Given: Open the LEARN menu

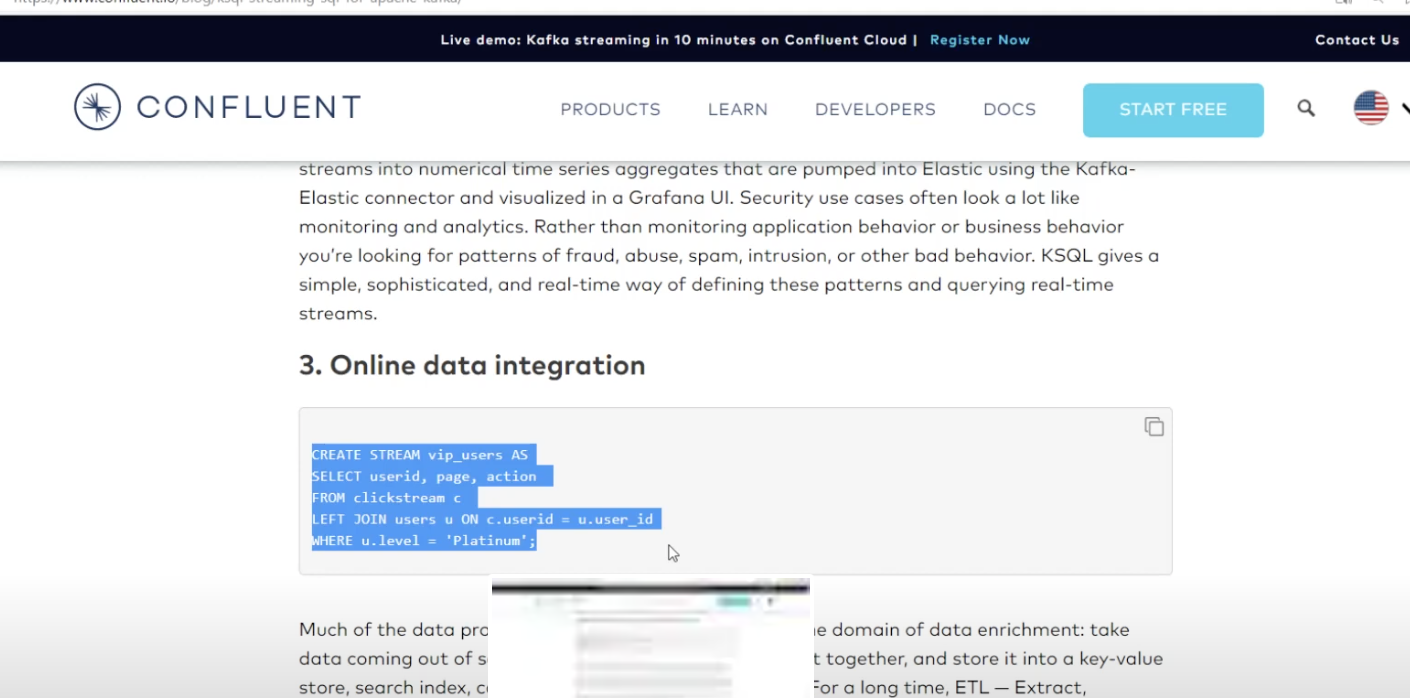Looking at the screenshot, I should (738, 109).
